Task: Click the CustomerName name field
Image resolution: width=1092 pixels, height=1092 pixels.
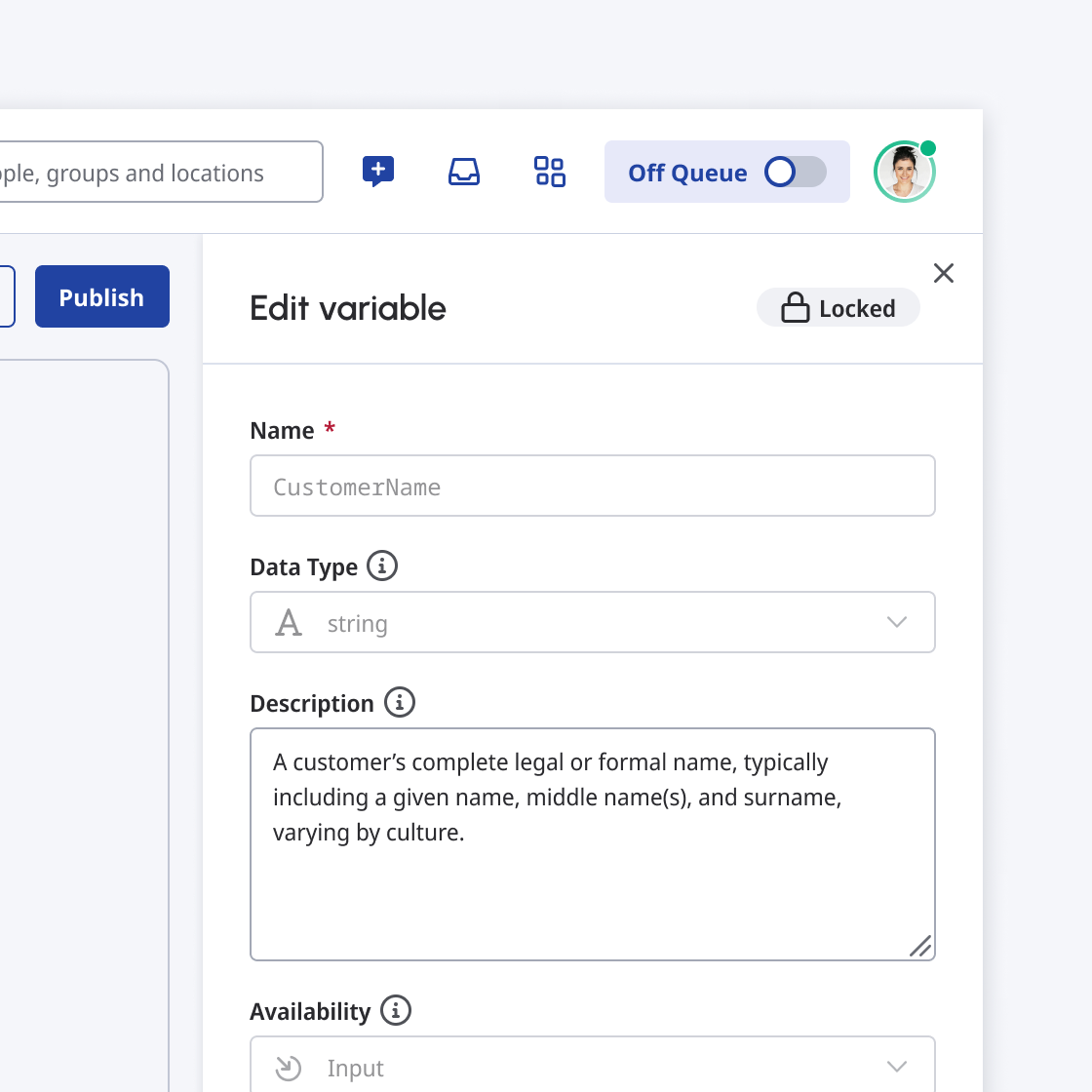Action: tap(593, 487)
